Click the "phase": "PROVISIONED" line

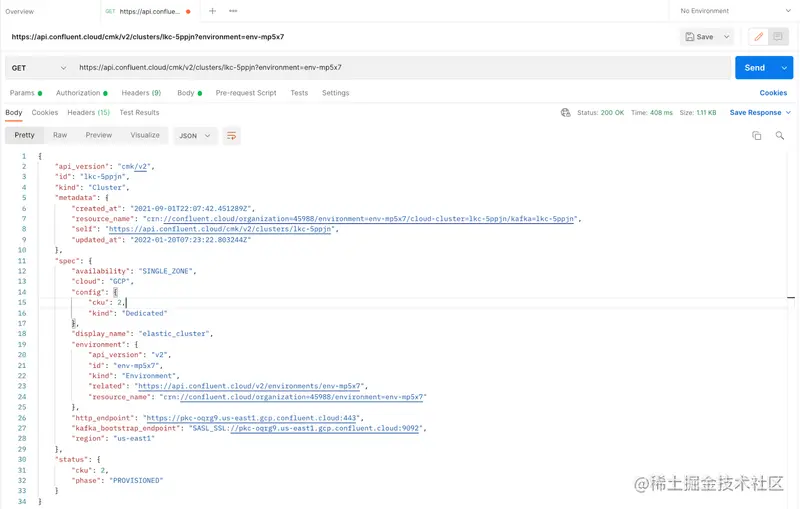coord(117,480)
